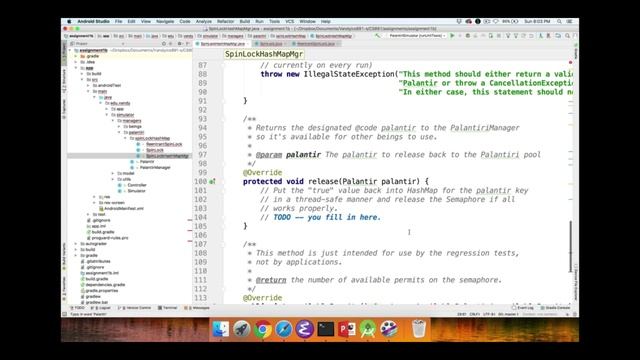Open the run configuration dropdown
The height and width of the screenshot is (360, 640).
point(417,36)
